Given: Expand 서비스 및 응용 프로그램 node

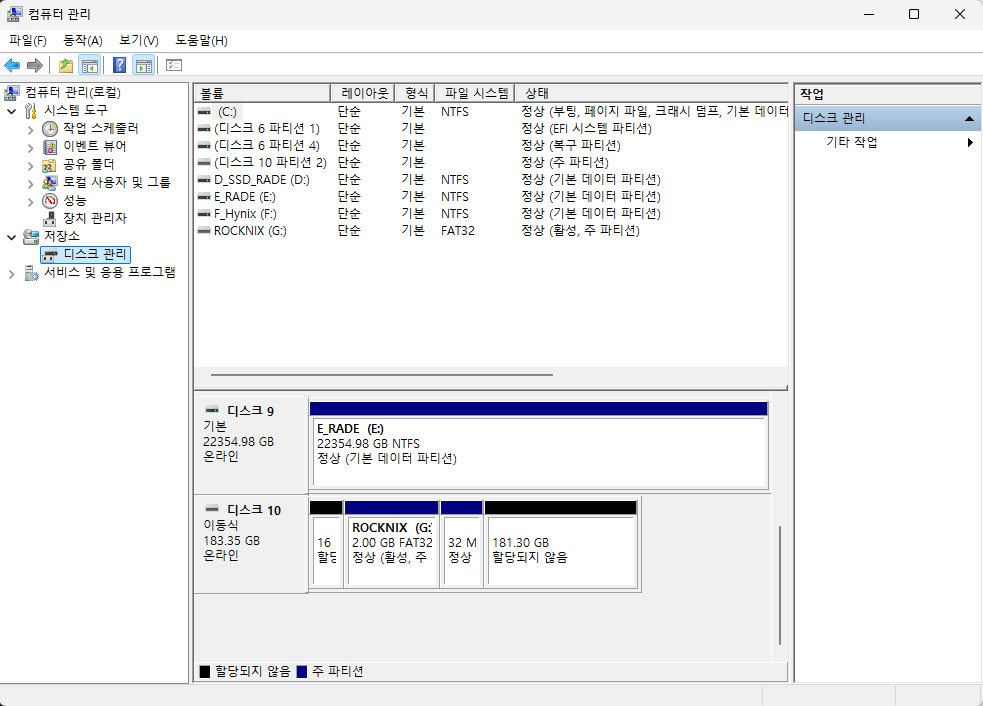Looking at the screenshot, I should [x=11, y=273].
